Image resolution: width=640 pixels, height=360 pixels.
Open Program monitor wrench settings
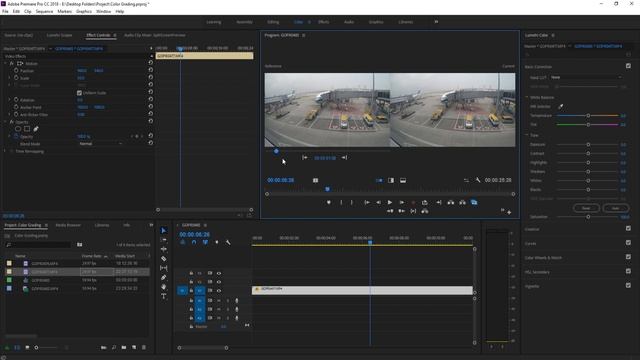(x=478, y=180)
